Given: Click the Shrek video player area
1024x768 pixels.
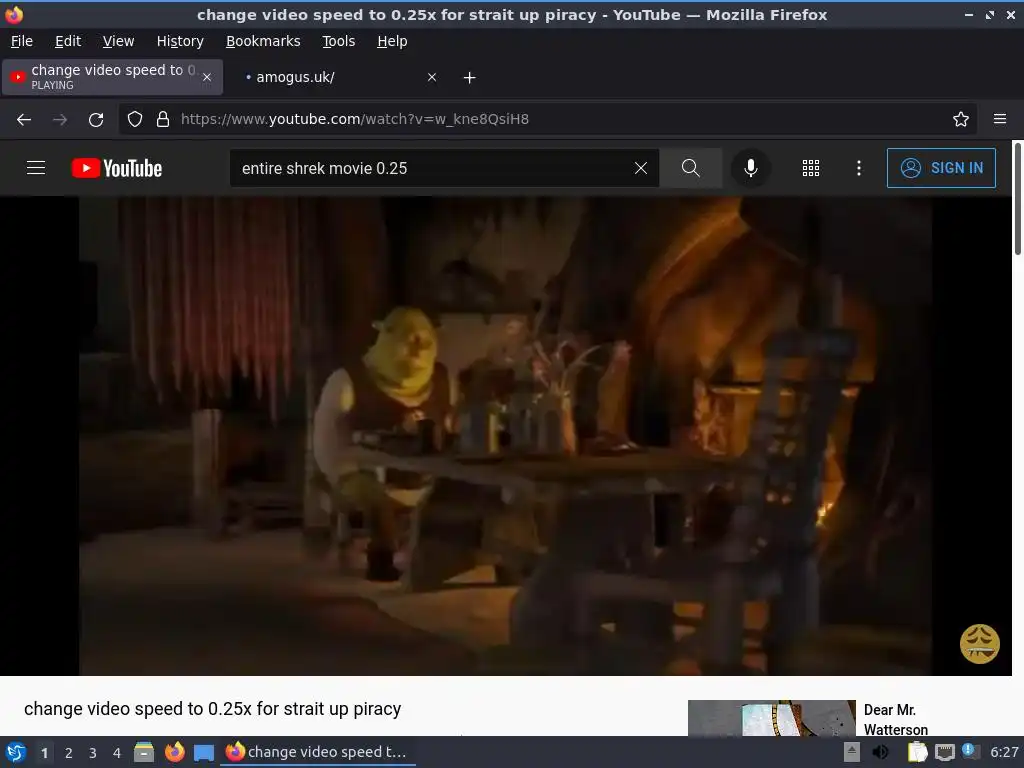Looking at the screenshot, I should click(505, 436).
